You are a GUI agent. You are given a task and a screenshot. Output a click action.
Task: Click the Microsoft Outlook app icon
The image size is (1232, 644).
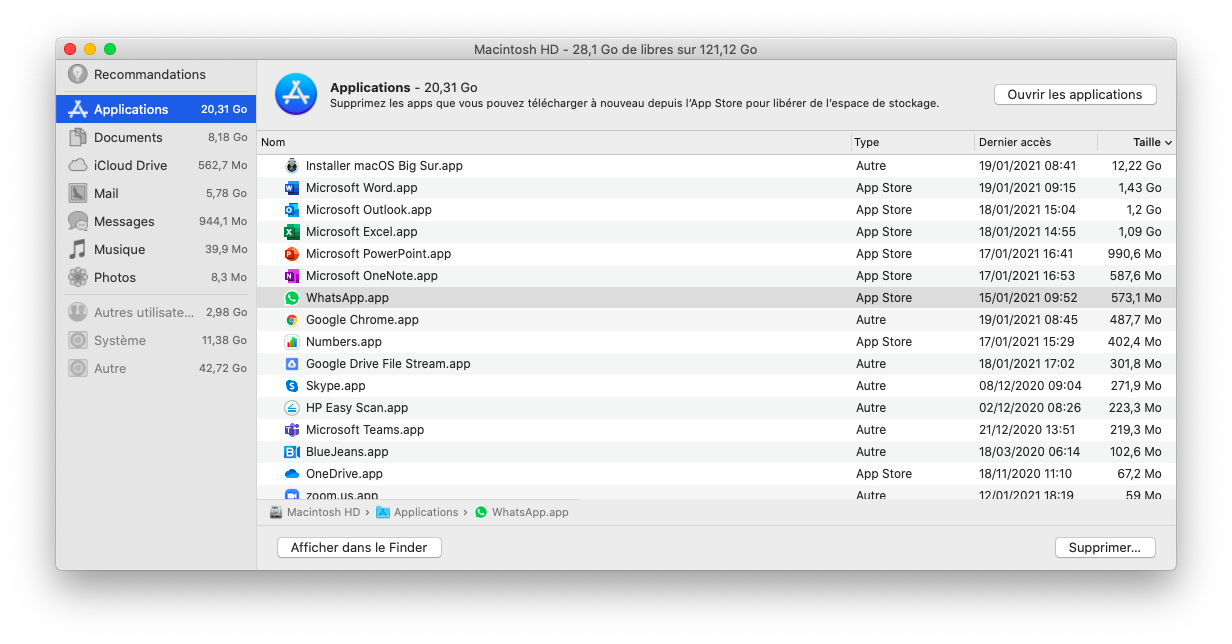(x=292, y=210)
